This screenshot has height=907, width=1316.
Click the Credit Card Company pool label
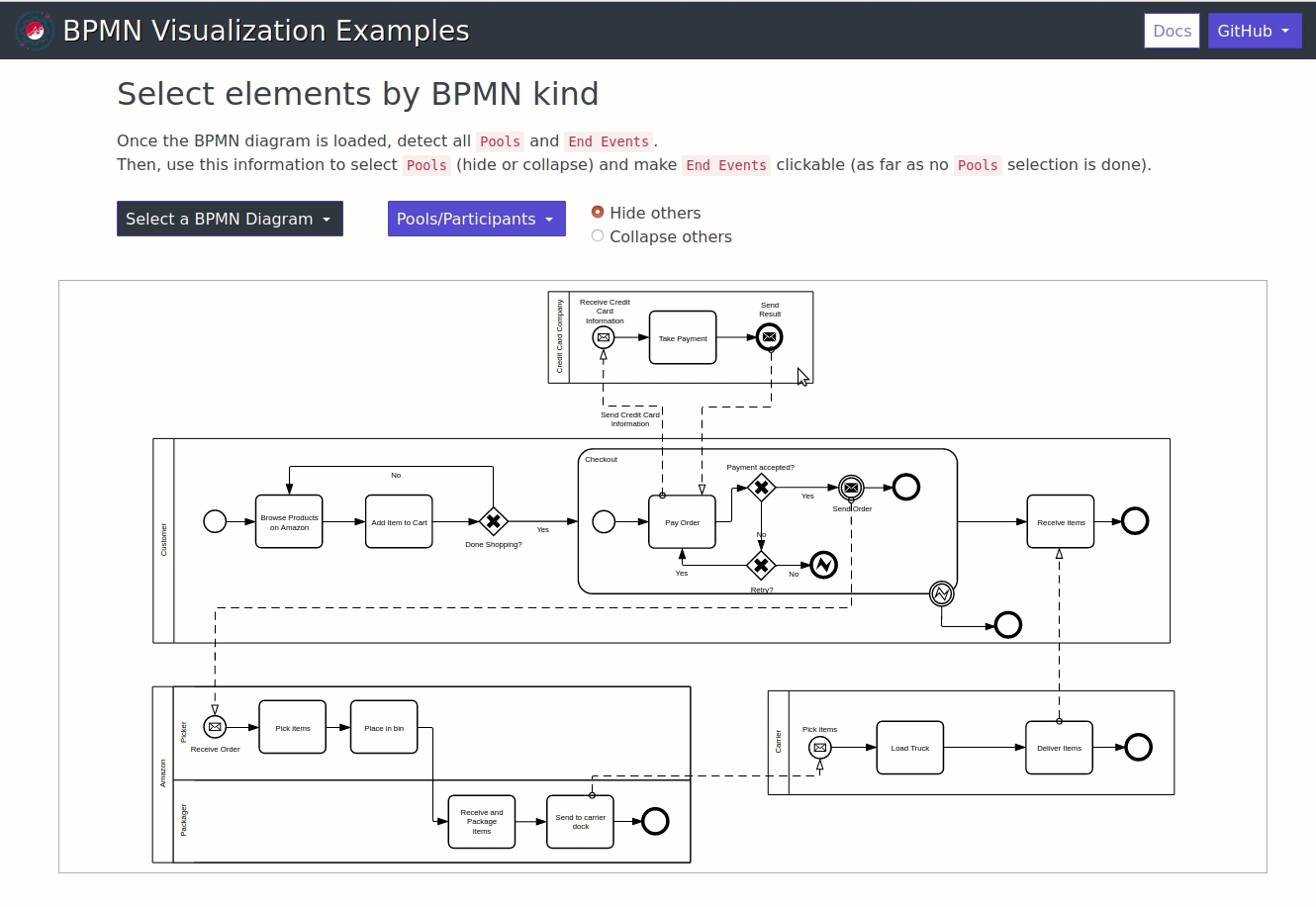click(559, 336)
